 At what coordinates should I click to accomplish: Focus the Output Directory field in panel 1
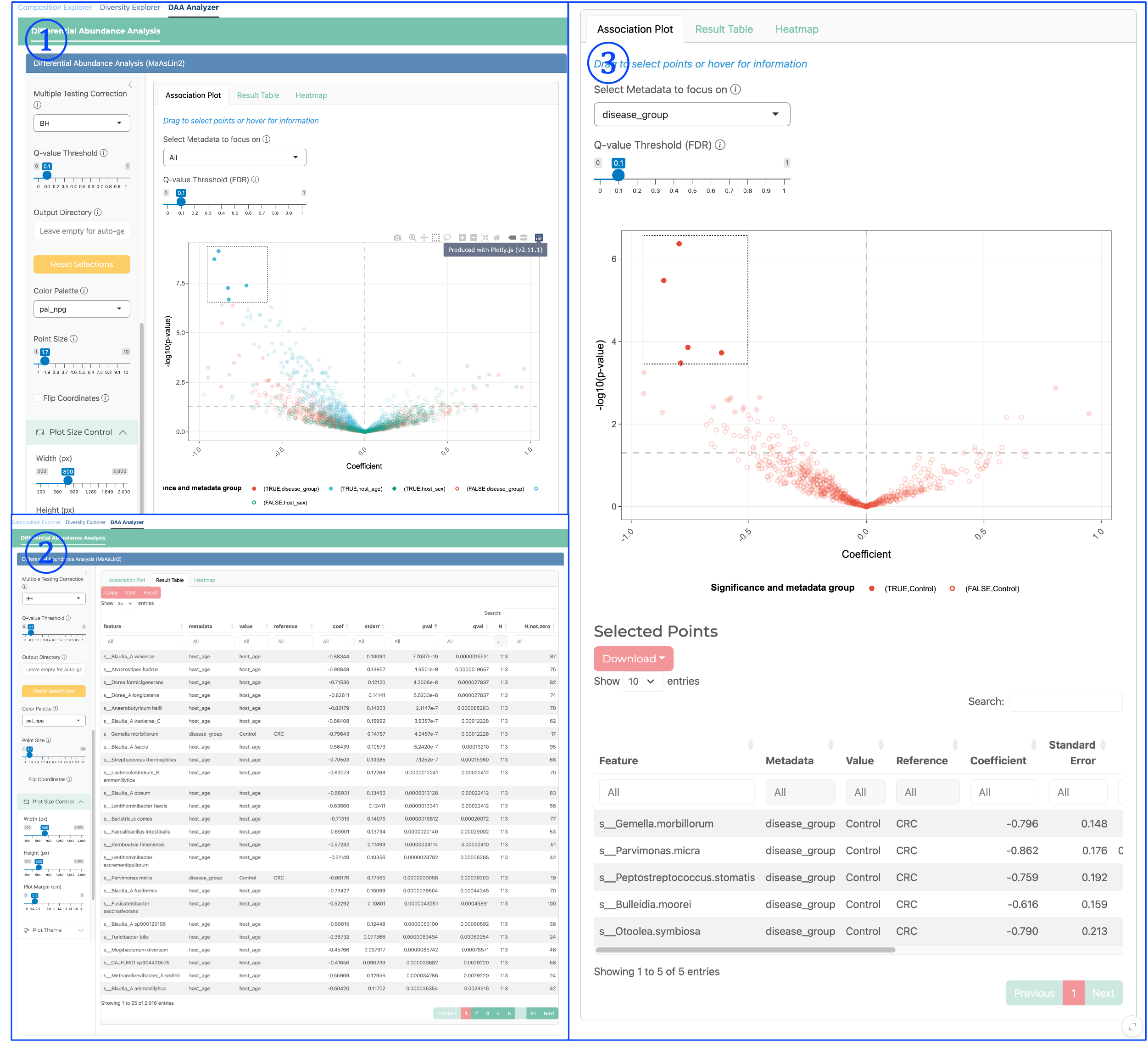[x=82, y=231]
